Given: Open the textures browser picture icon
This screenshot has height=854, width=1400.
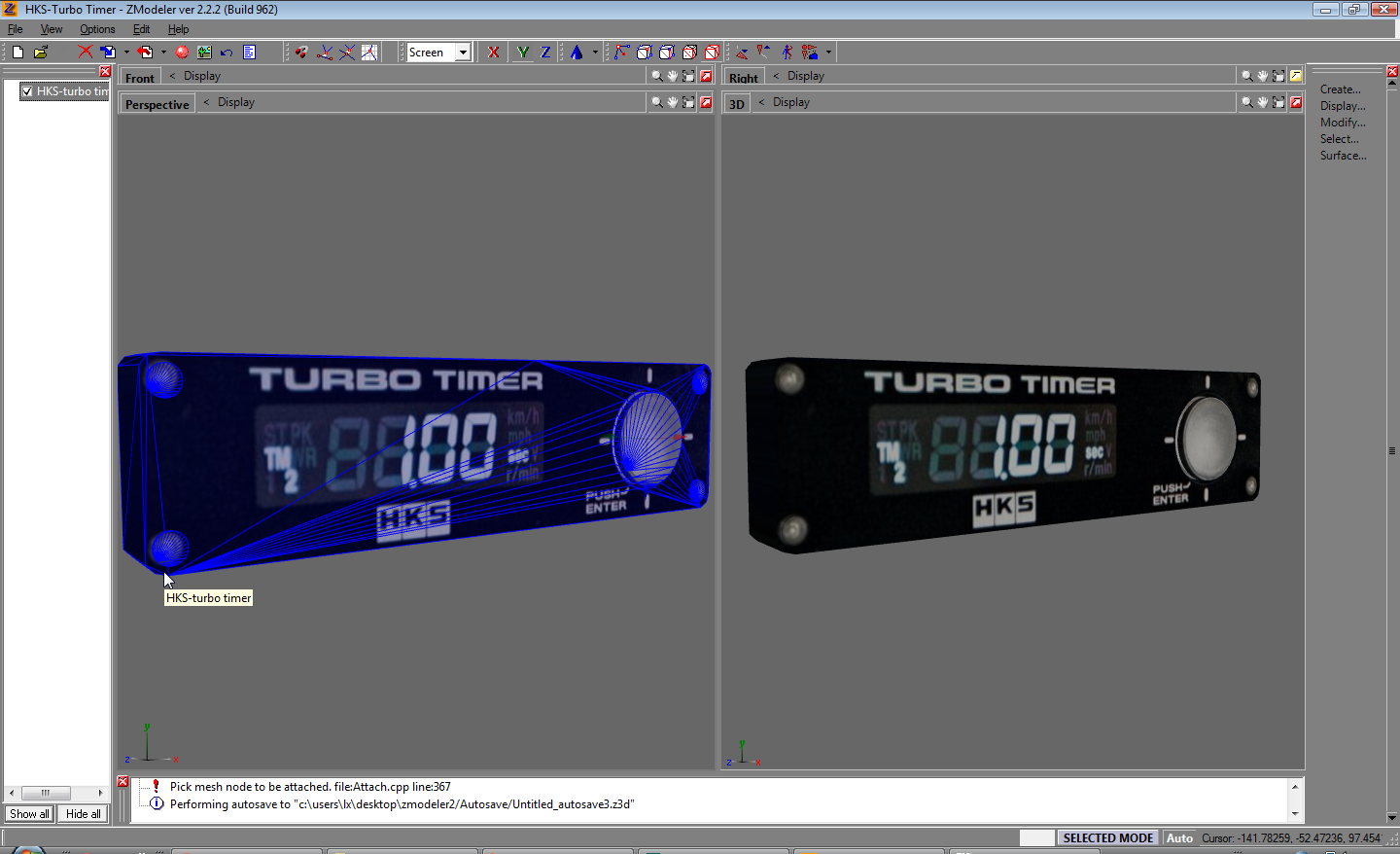Looking at the screenshot, I should 204,53.
